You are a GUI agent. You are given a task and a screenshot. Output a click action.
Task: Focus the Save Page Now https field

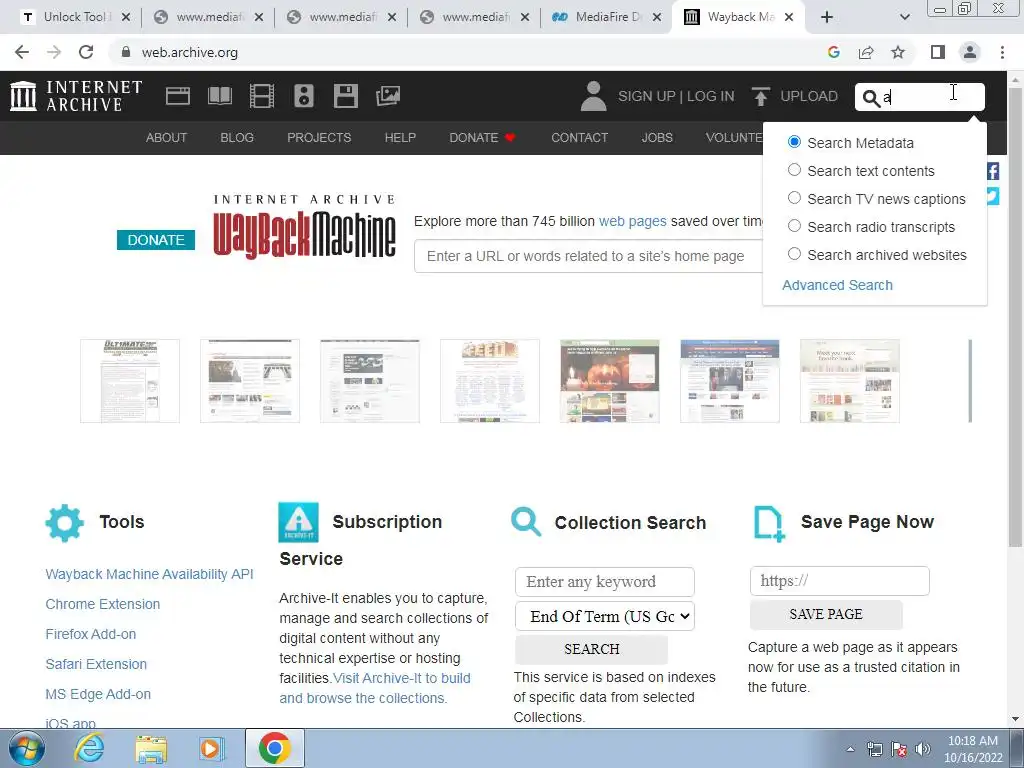839,581
